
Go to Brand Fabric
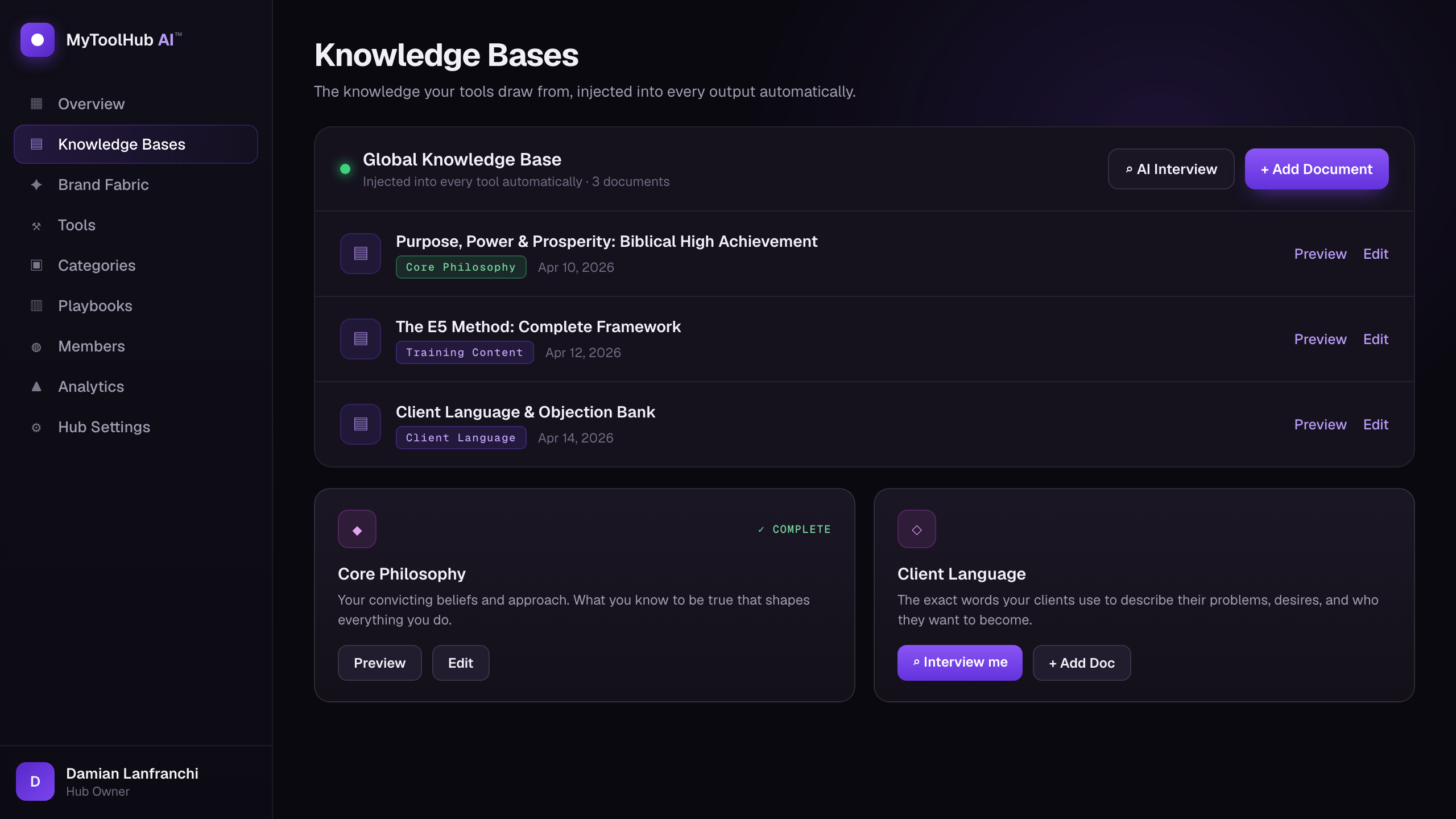(136, 184)
